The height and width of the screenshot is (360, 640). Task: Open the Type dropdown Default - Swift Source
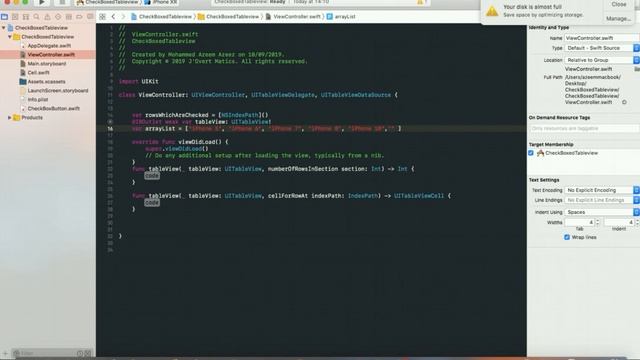(602, 48)
